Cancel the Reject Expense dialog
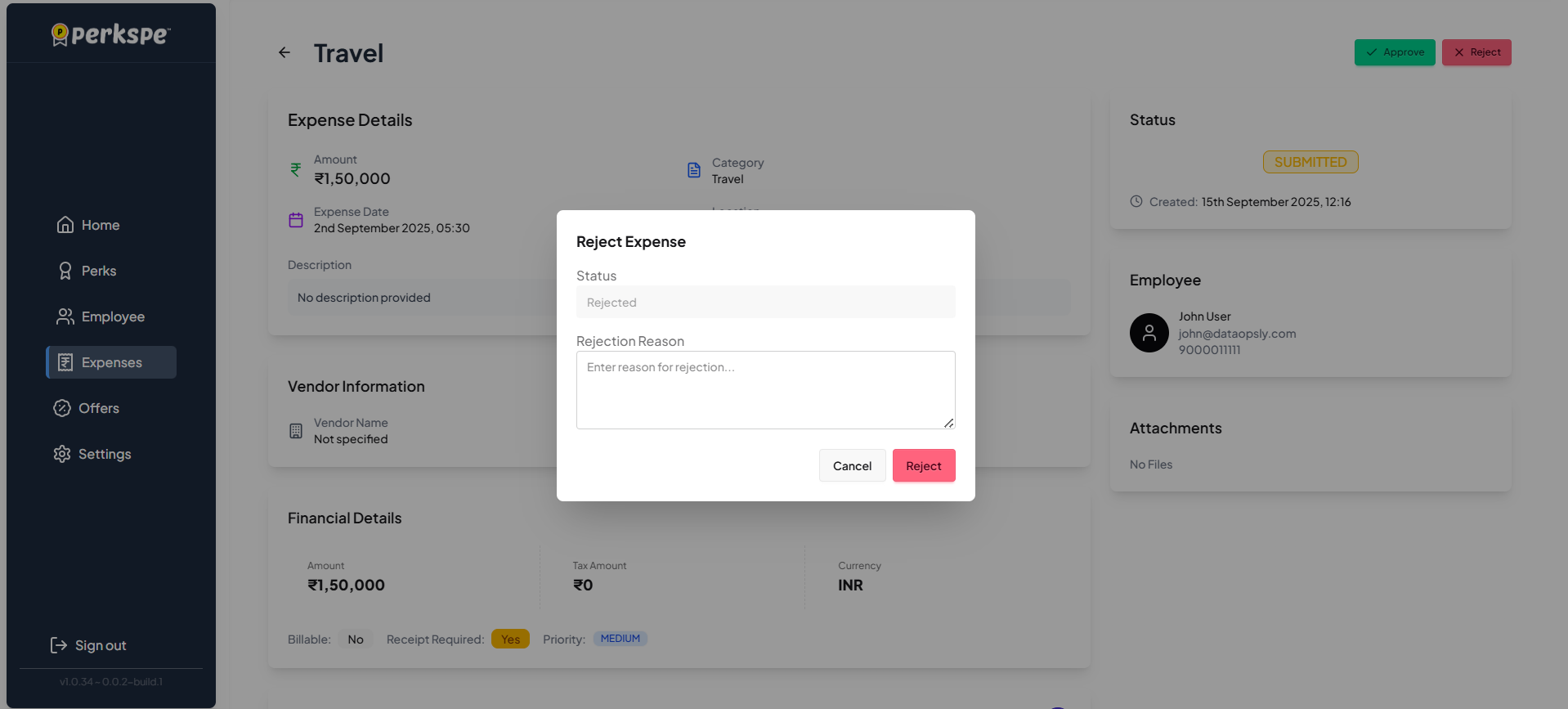This screenshot has height=709, width=1568. coord(852,465)
